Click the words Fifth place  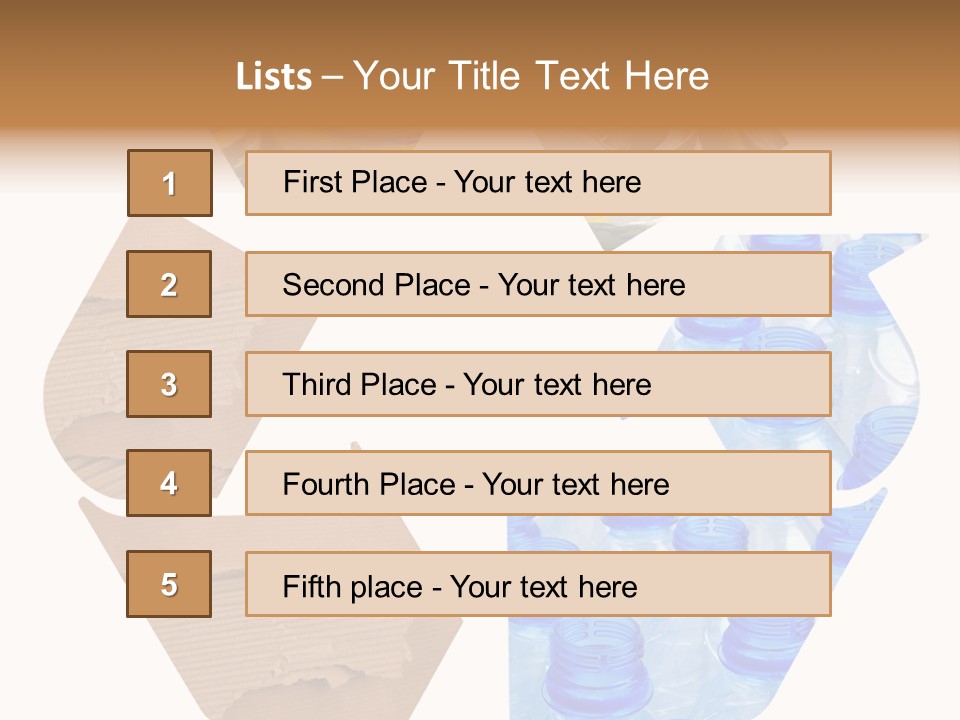[353, 587]
